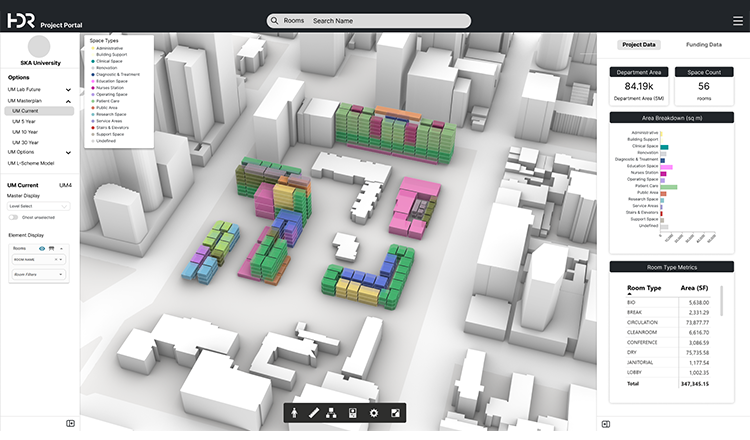Open the UM L-Scheme Model link
Screen dimensions: 750x440
click(34, 163)
